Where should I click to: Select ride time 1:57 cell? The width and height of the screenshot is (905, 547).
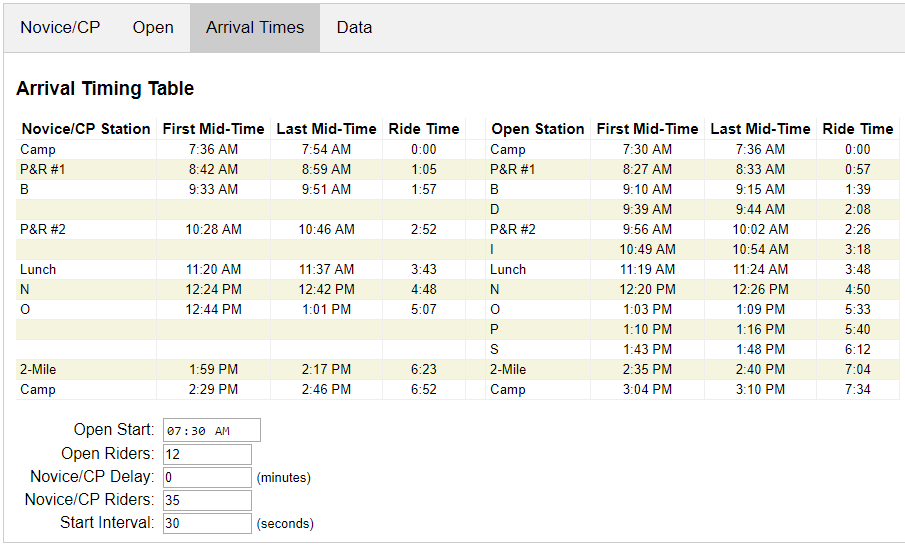(x=424, y=189)
